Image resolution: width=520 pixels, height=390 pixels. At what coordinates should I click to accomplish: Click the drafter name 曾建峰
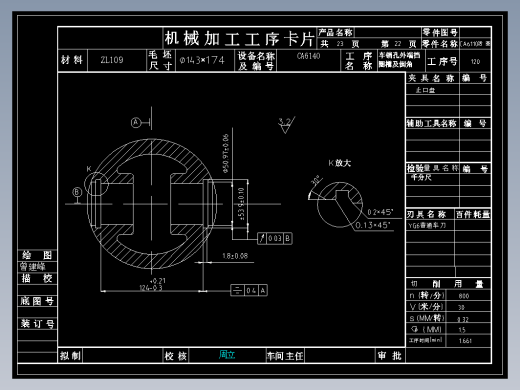[x=32, y=267]
